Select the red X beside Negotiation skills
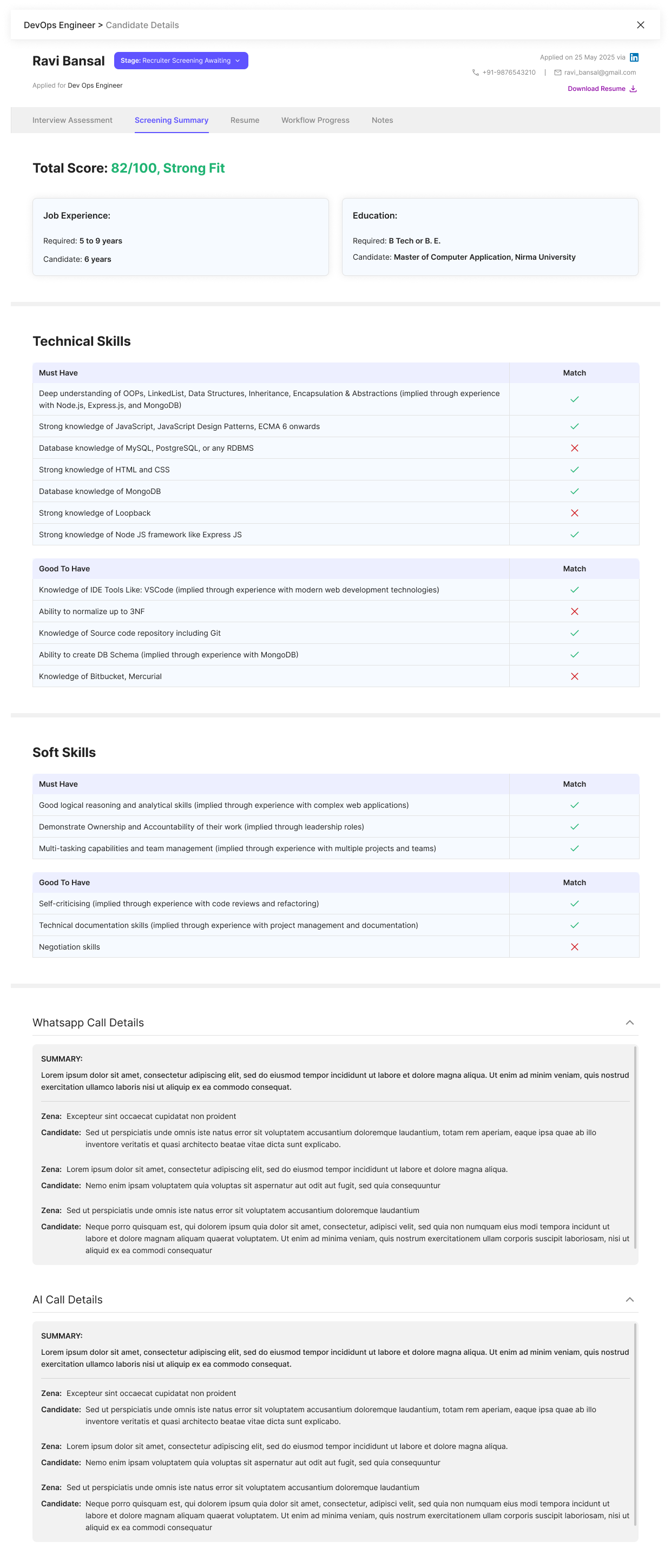The image size is (671, 1568). (x=574, y=946)
